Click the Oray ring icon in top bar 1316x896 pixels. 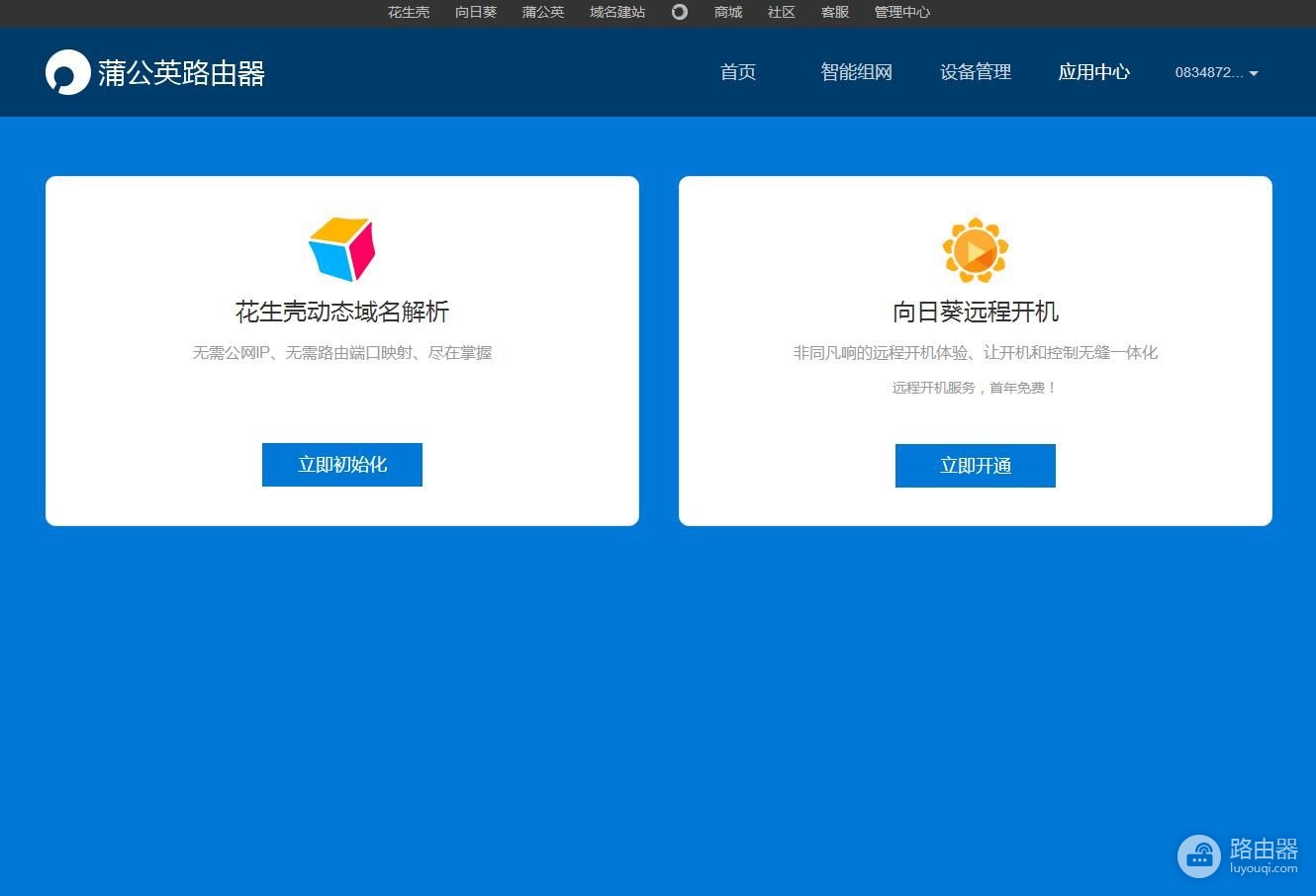tap(680, 12)
